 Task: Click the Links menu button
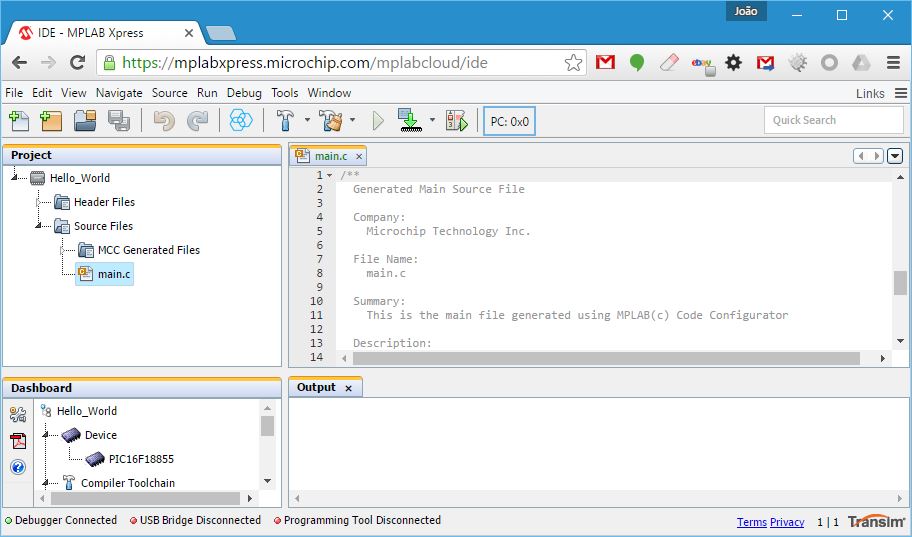881,93
